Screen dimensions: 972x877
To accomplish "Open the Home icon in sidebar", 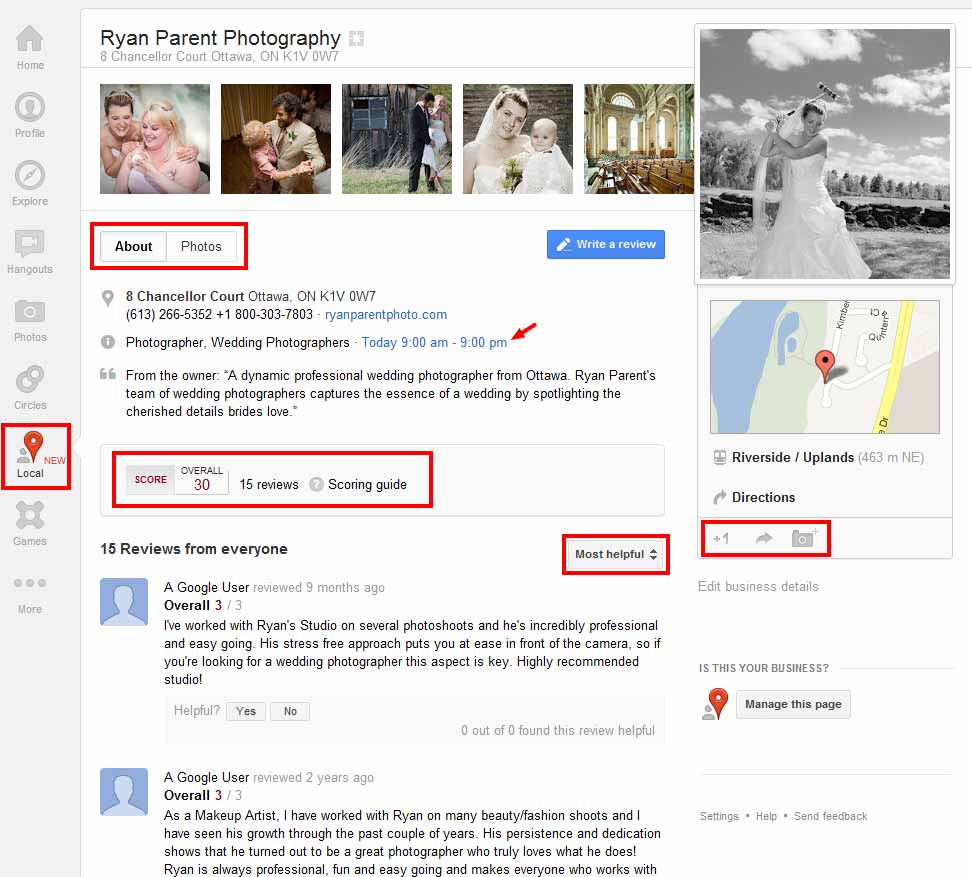I will (x=30, y=39).
